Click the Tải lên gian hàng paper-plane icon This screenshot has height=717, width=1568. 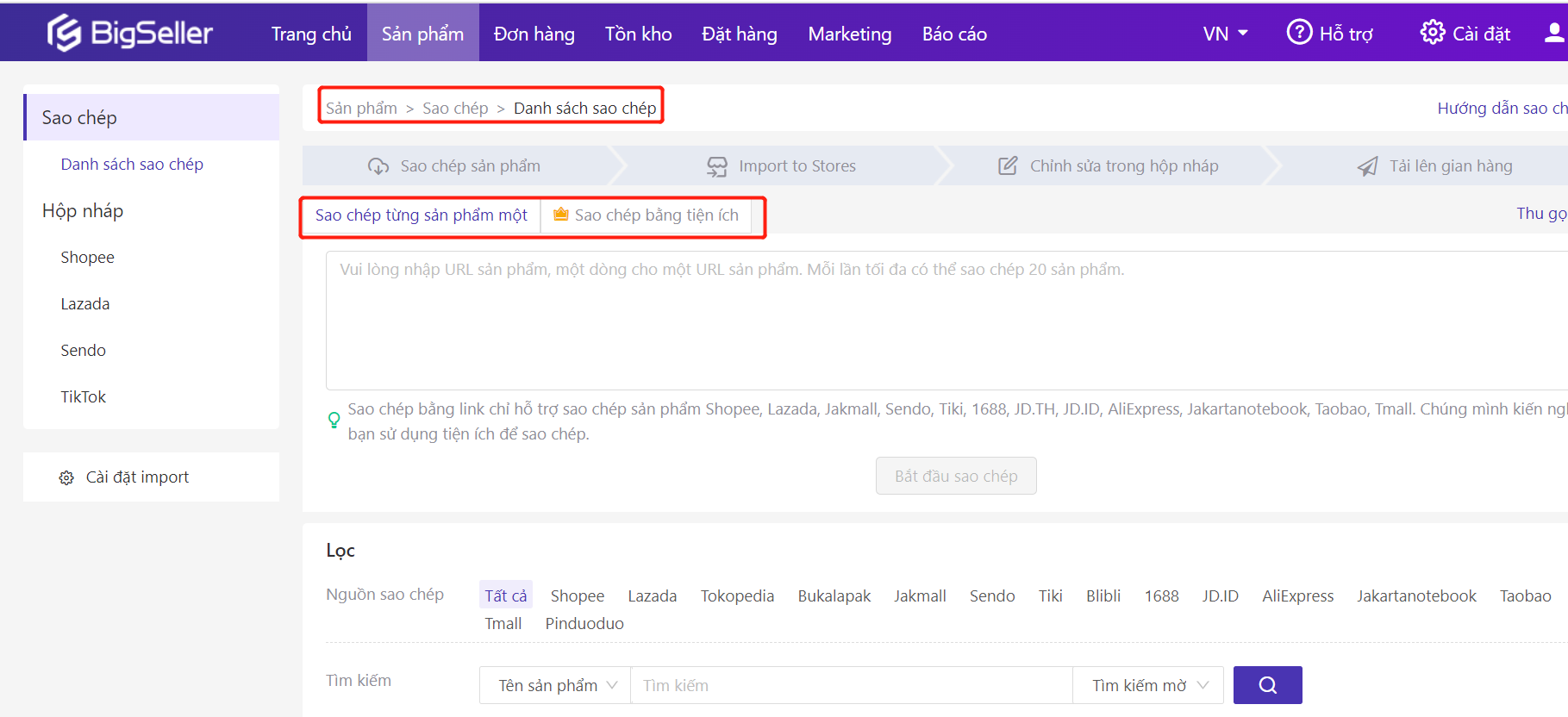click(1367, 166)
